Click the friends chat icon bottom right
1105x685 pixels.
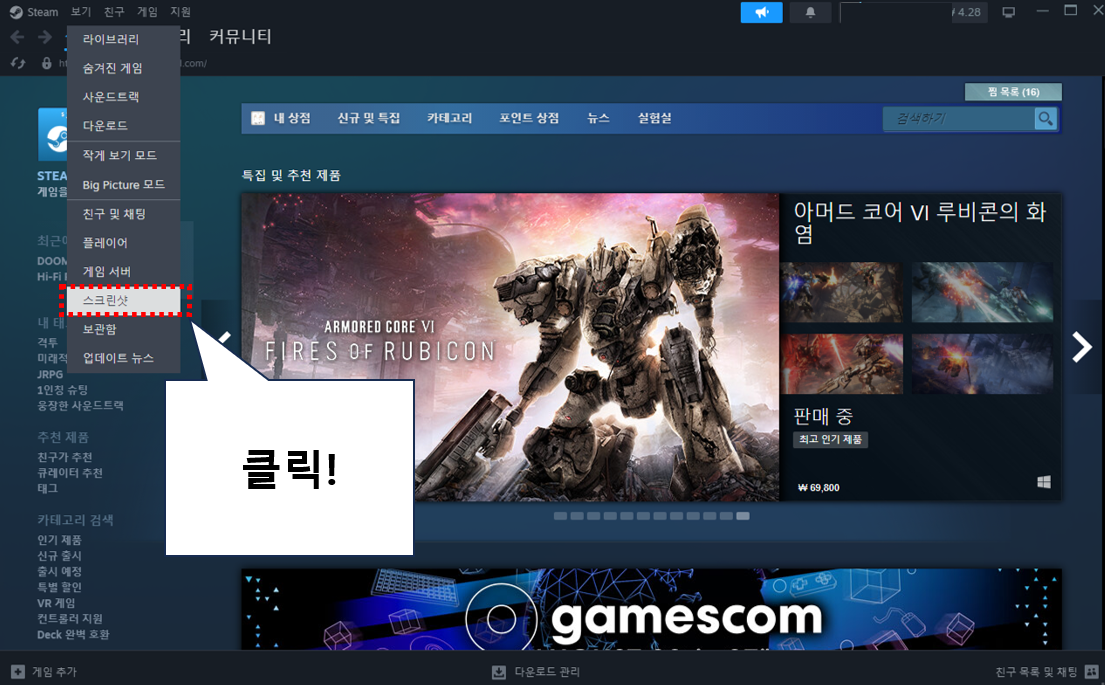click(x=1092, y=672)
